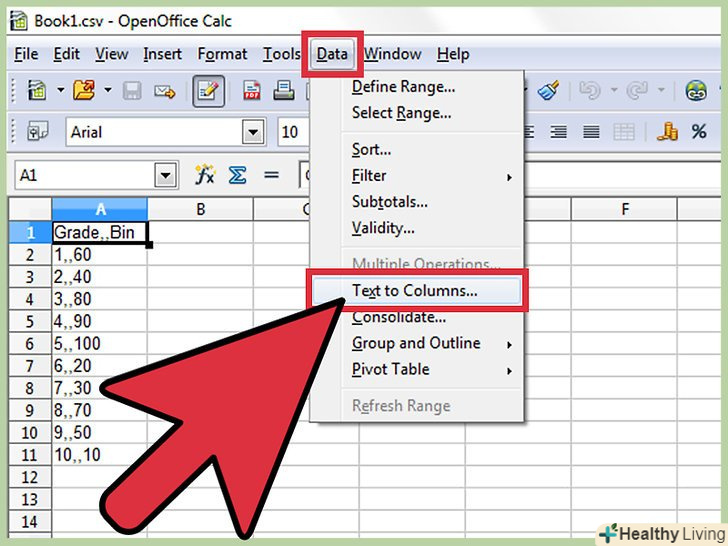Click the Format Paintbrush icon
This screenshot has width=728, height=546.
click(548, 91)
